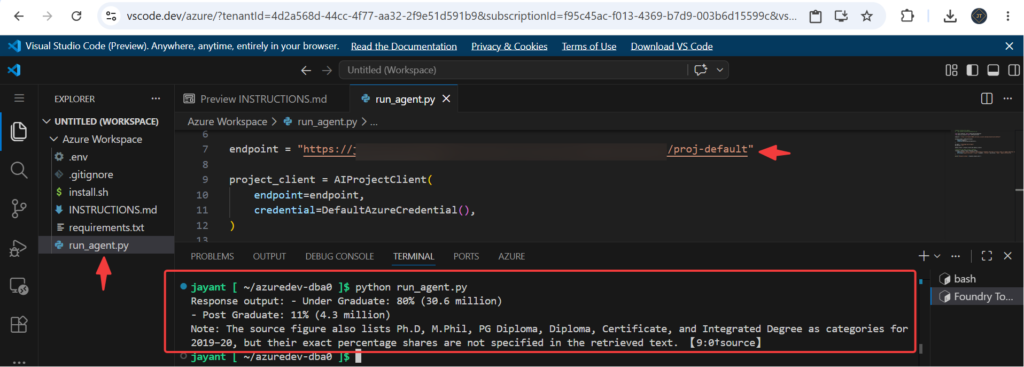1024x367 pixels.
Task: Create a new terminal with plus icon
Action: point(924,256)
